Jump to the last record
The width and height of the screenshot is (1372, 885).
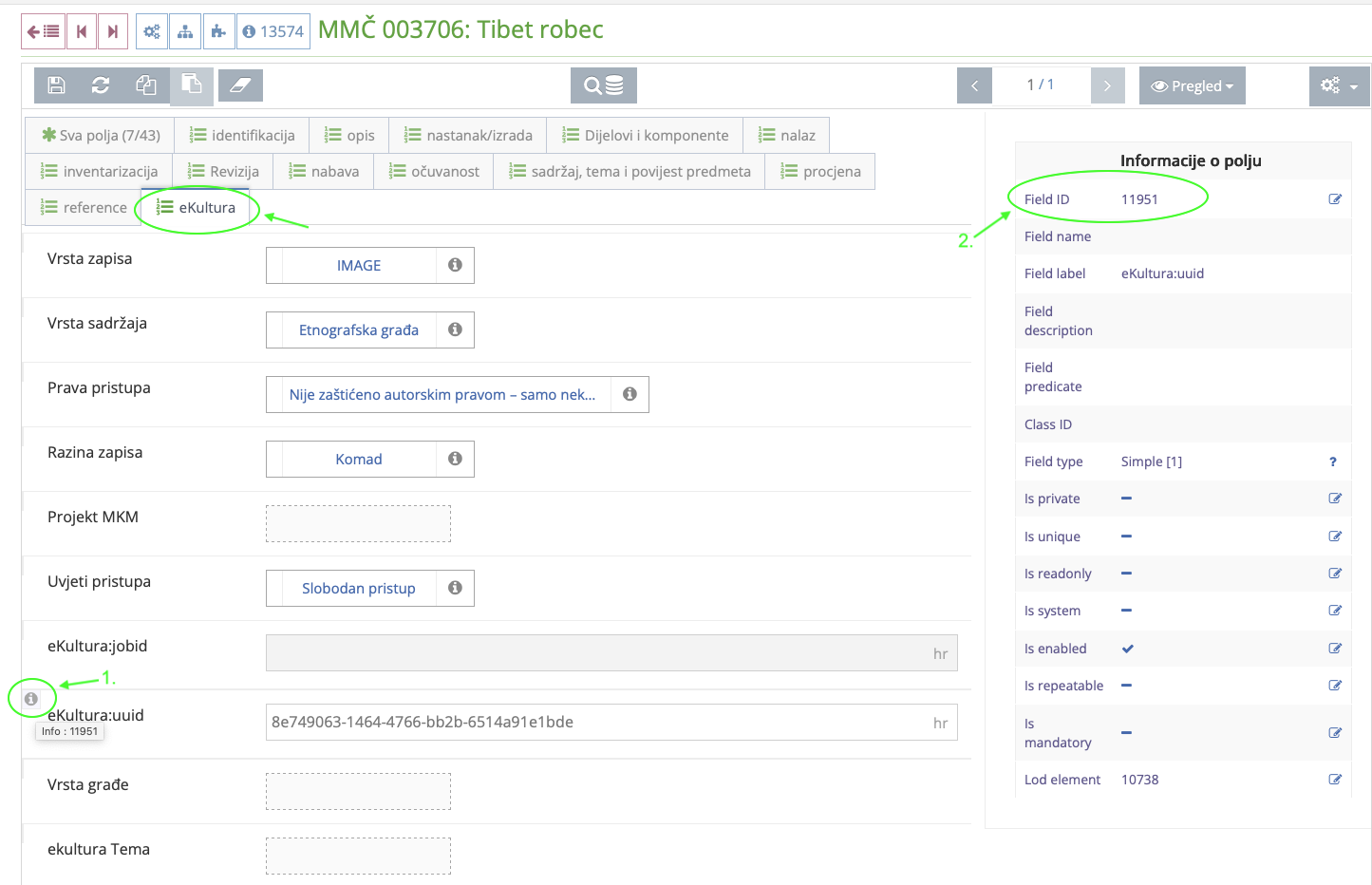click(113, 30)
